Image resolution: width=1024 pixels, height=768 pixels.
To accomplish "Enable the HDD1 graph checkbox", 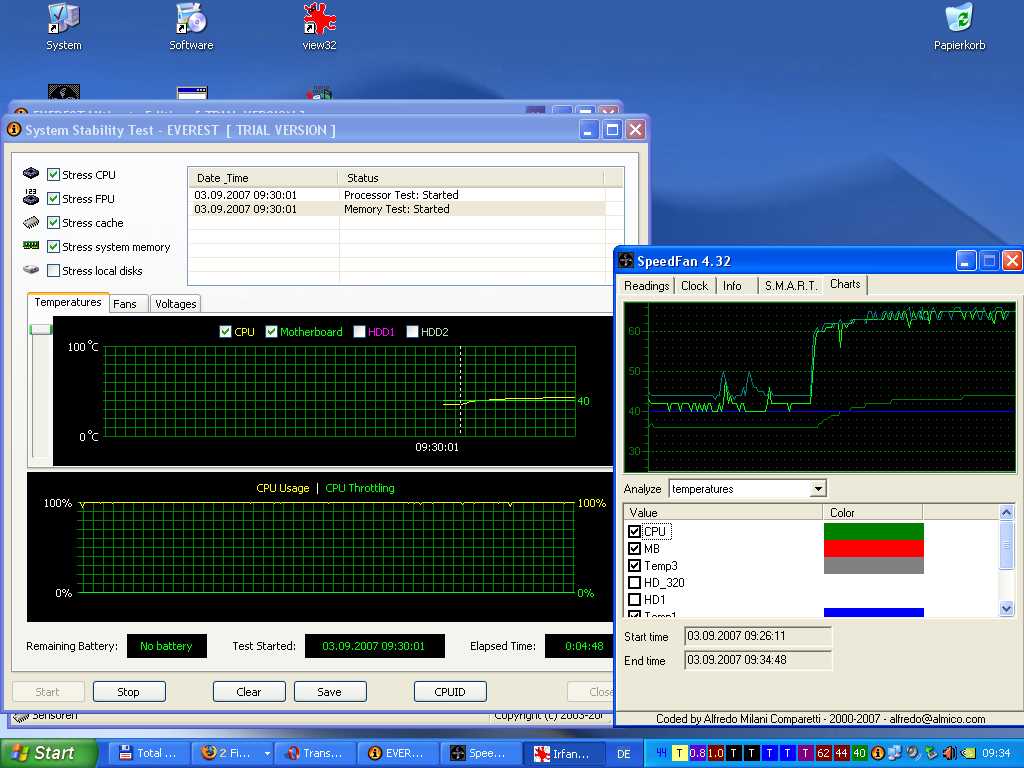I will (359, 332).
